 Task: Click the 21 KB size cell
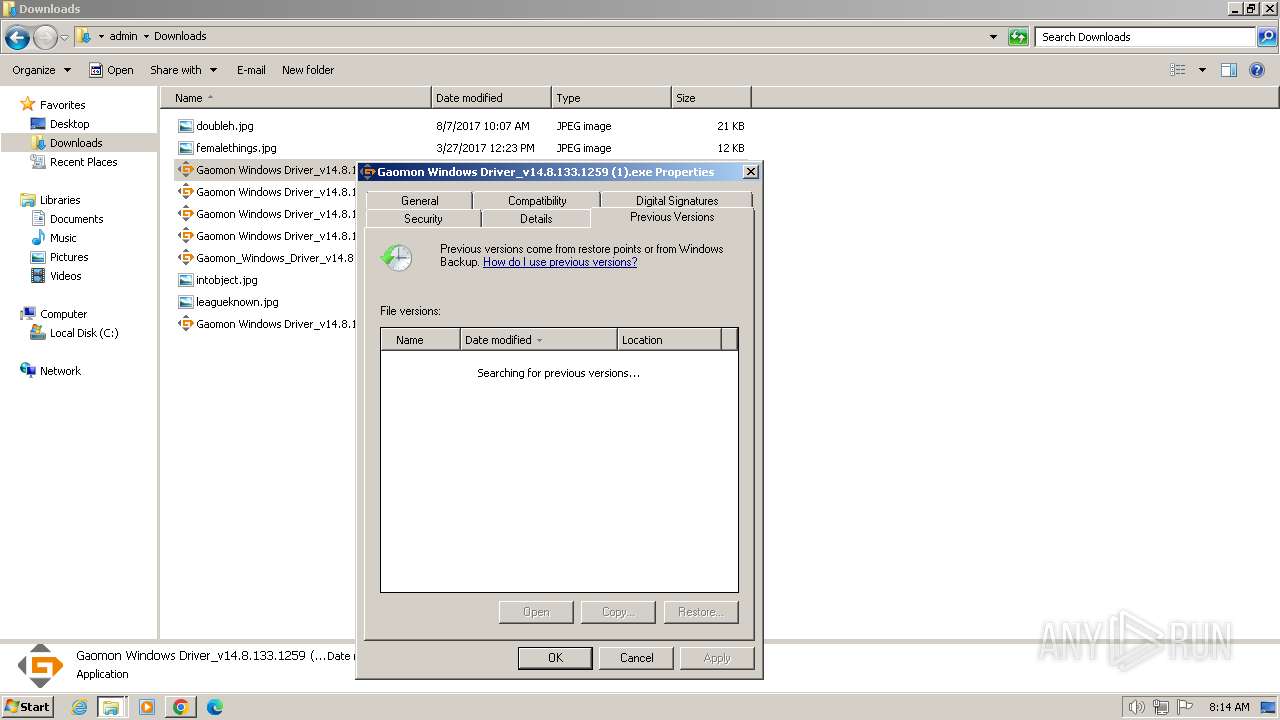pos(731,126)
